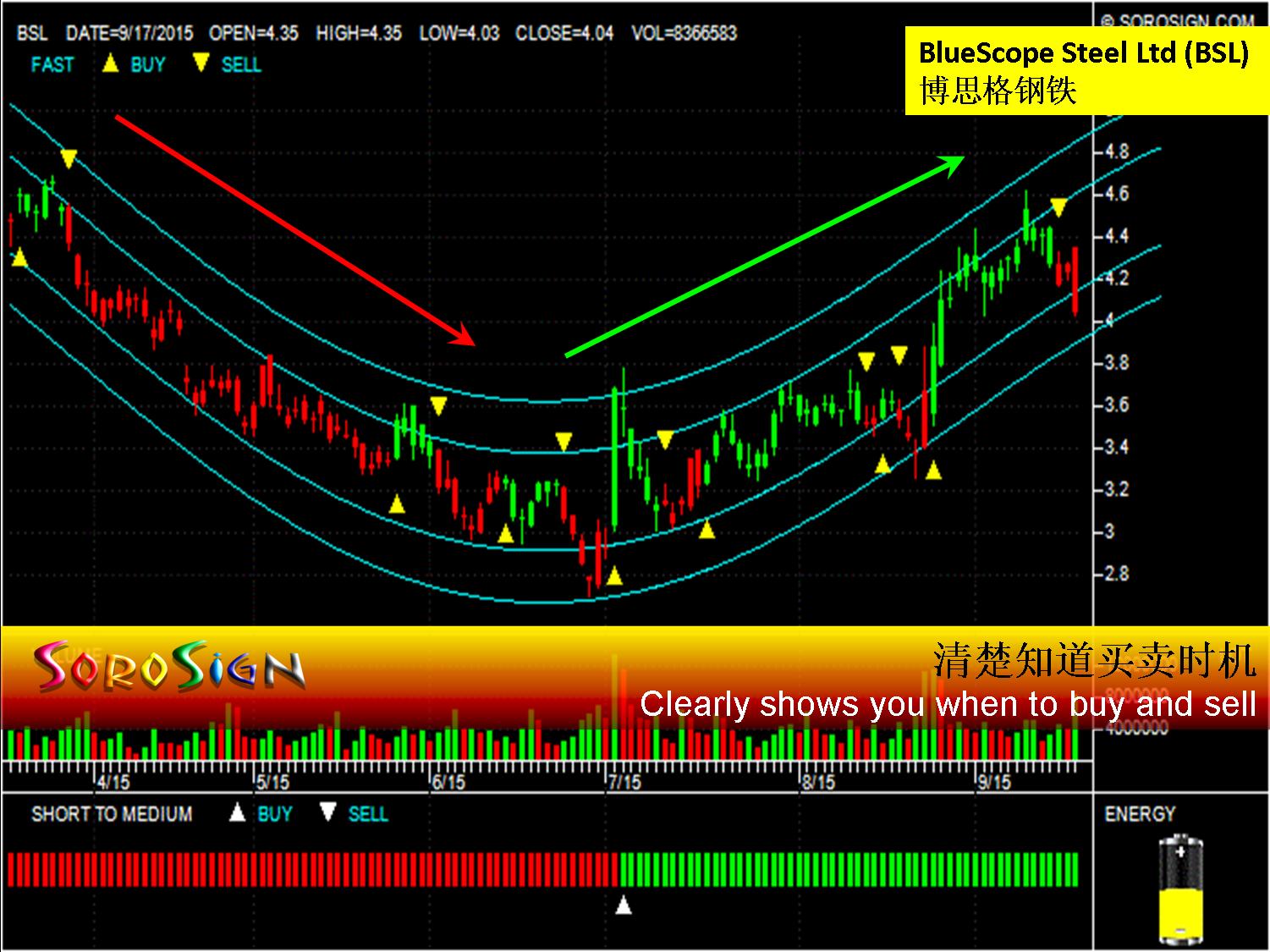Click the 4.8 price axis label

pyautogui.click(x=1116, y=152)
